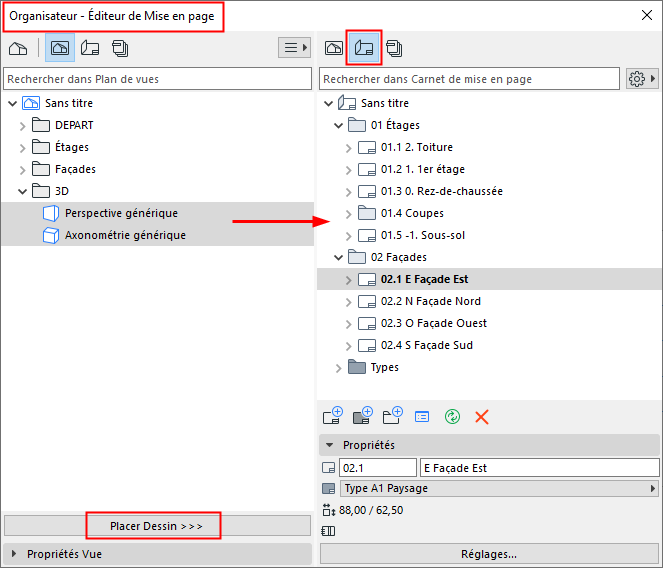The height and width of the screenshot is (568, 663).
Task: Expand the Étages folder in view map
Action: pos(23,148)
